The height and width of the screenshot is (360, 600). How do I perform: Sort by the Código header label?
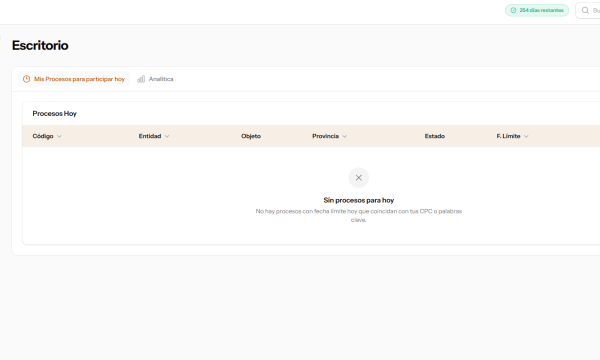(x=43, y=136)
